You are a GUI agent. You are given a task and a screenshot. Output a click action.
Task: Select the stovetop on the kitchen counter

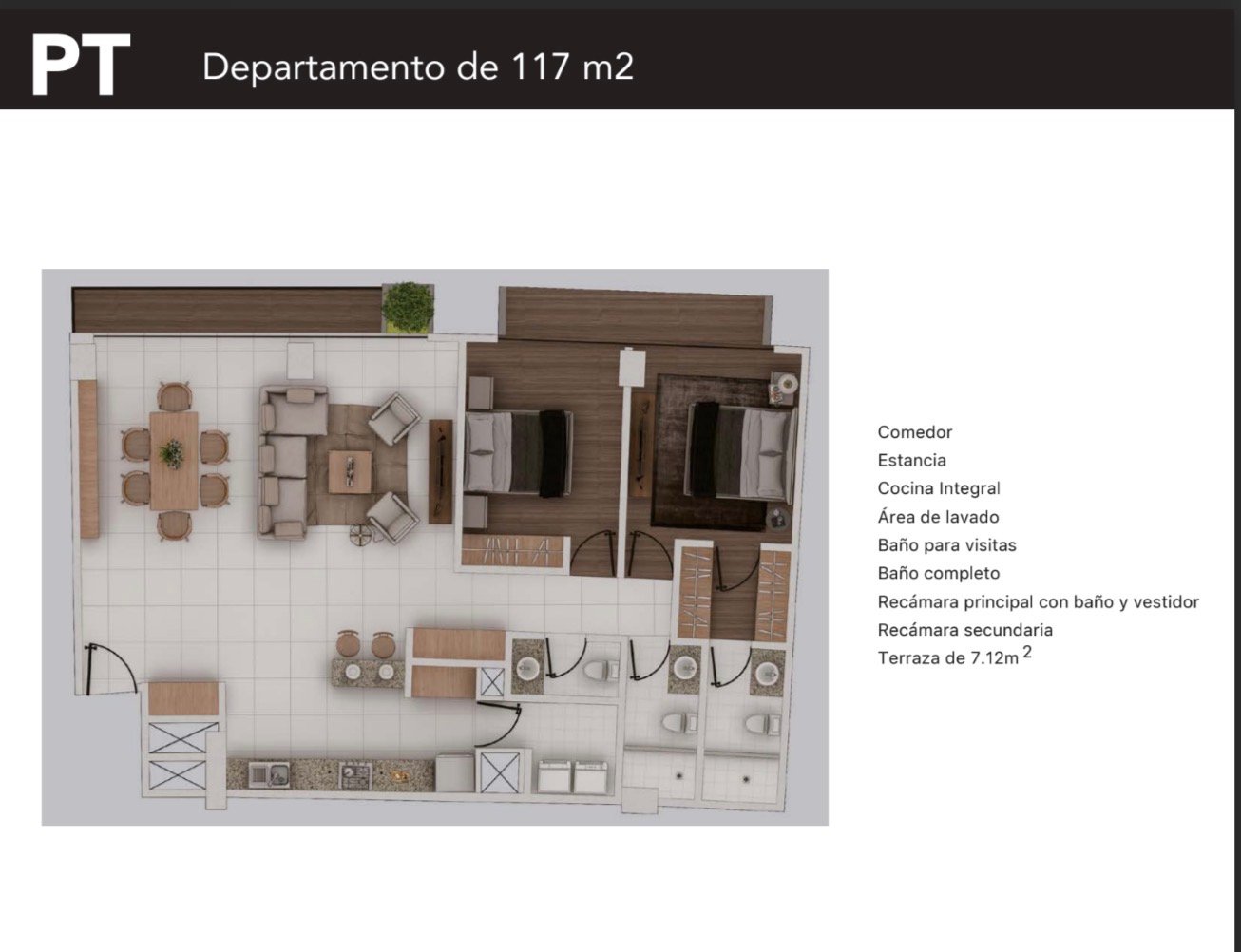pyautogui.click(x=355, y=775)
